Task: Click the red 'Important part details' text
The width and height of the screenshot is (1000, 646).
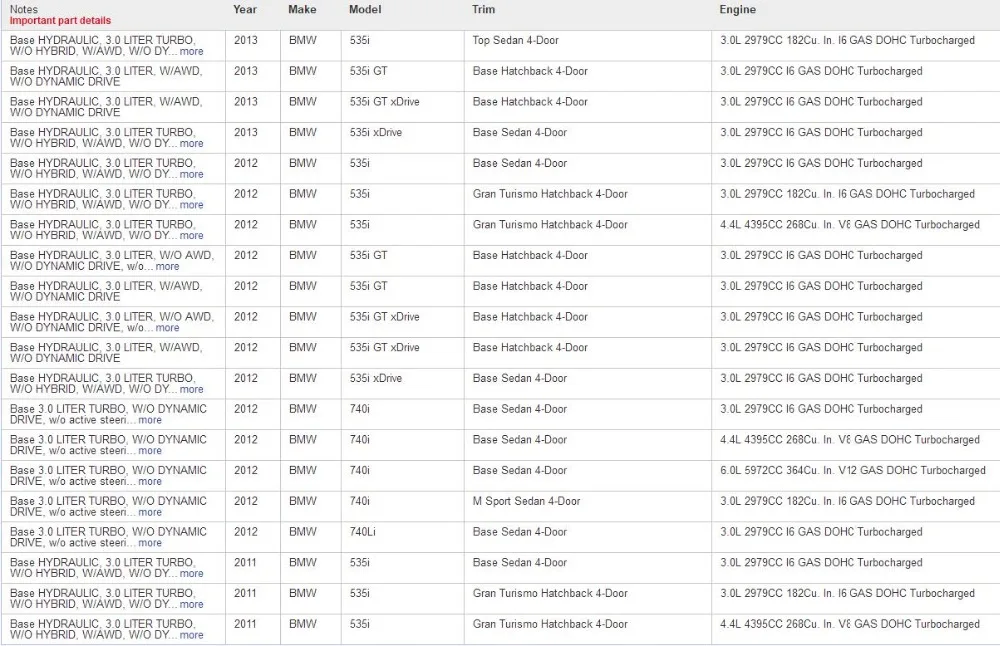Action: click(60, 20)
